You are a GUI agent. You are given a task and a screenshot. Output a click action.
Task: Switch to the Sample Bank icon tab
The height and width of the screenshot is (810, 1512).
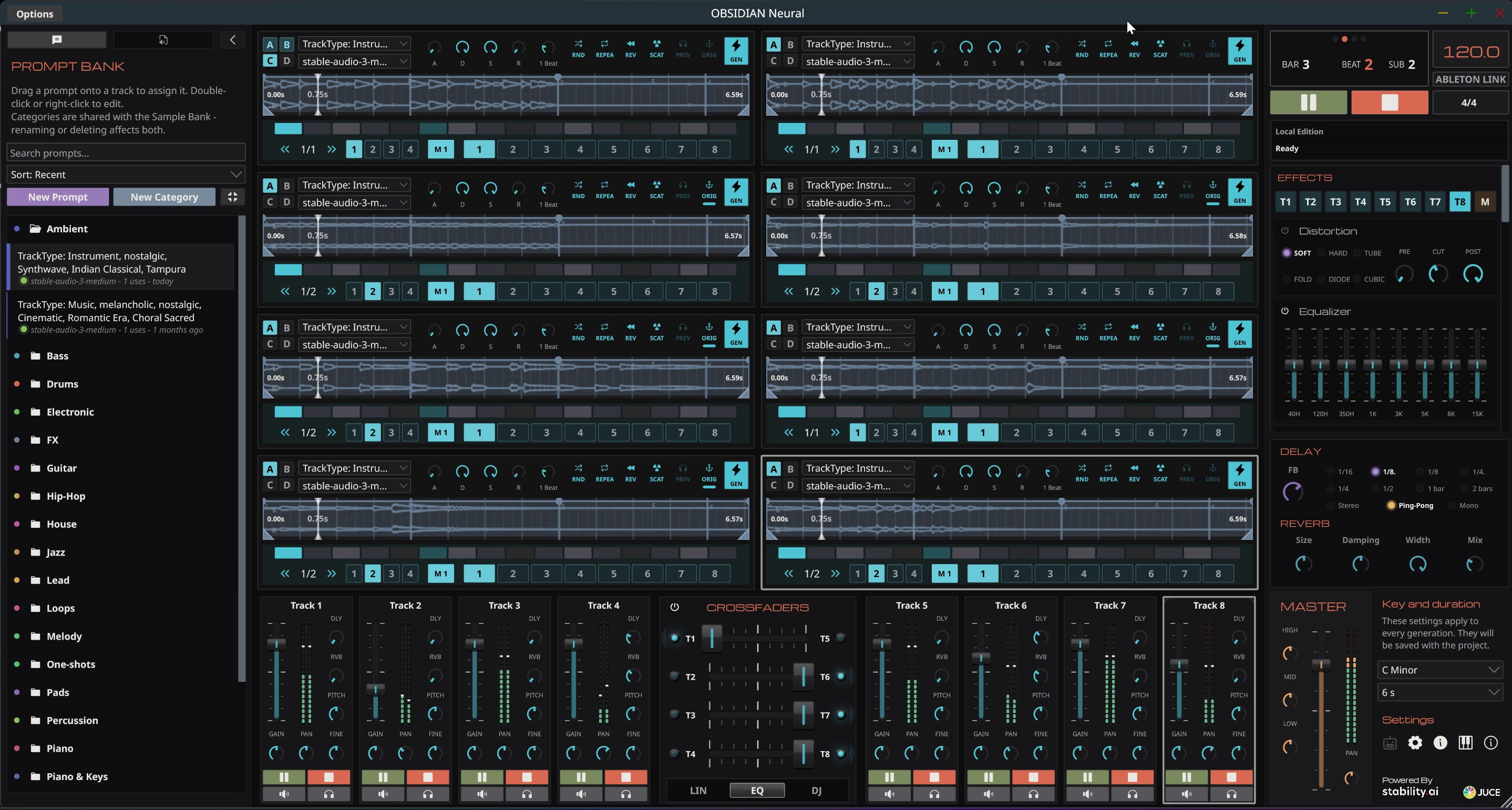tap(163, 40)
